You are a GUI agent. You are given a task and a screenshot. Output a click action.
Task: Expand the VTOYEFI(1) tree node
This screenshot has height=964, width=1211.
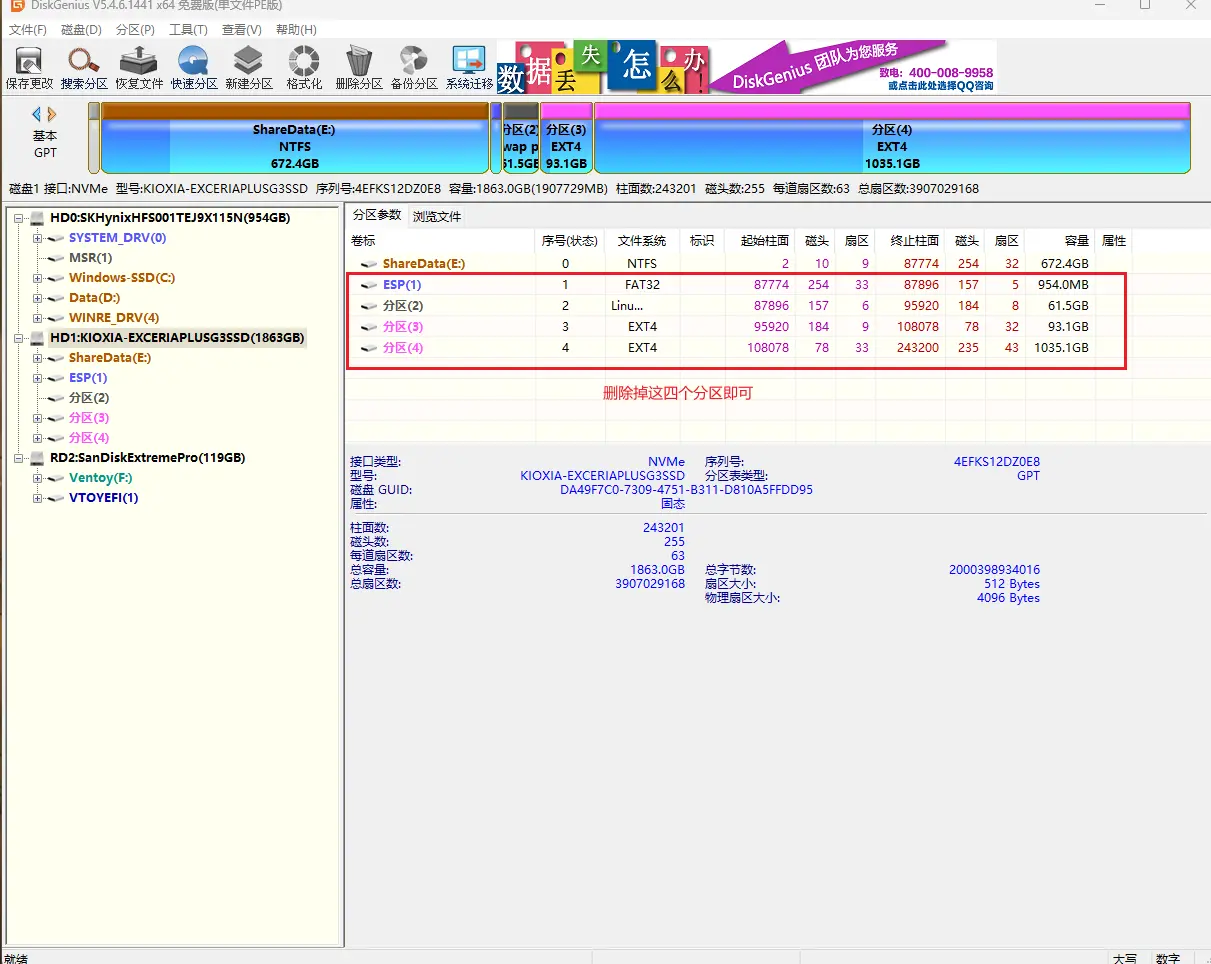(x=37, y=498)
